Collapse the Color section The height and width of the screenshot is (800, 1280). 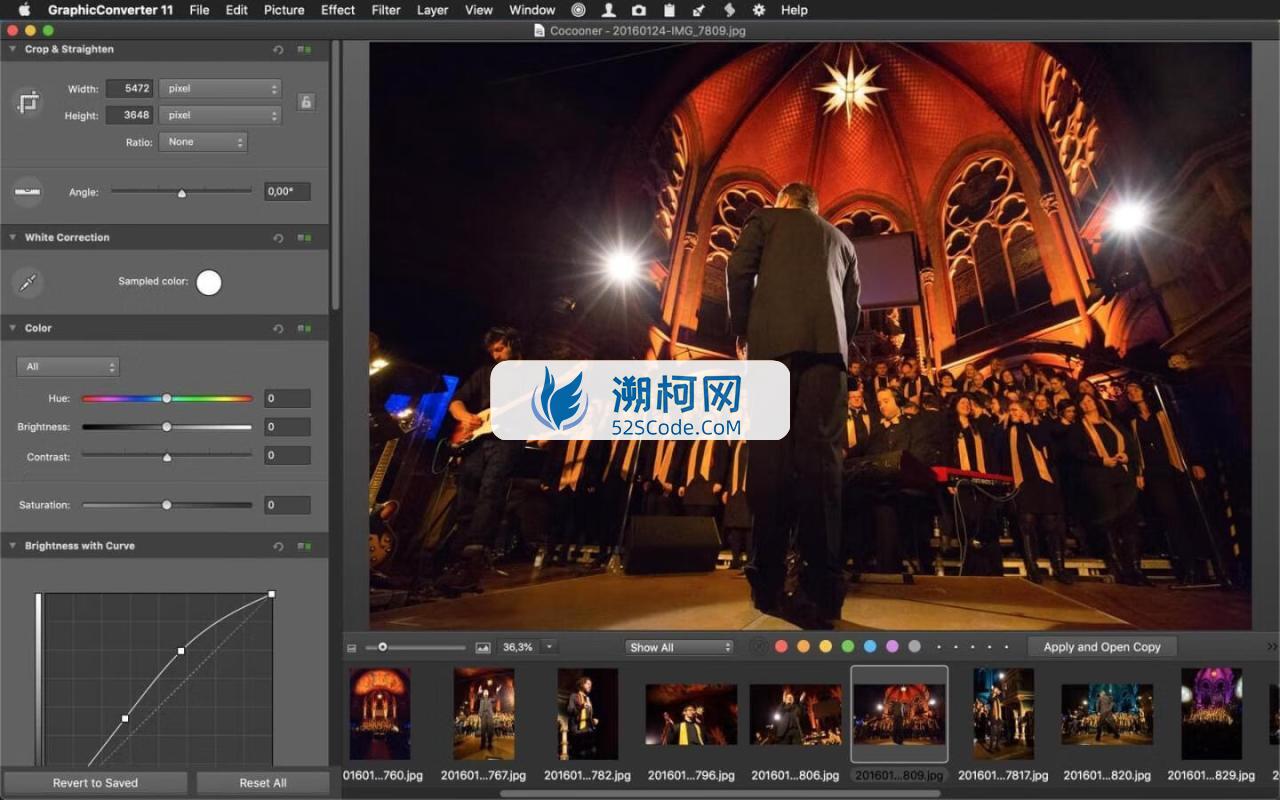click(13, 328)
